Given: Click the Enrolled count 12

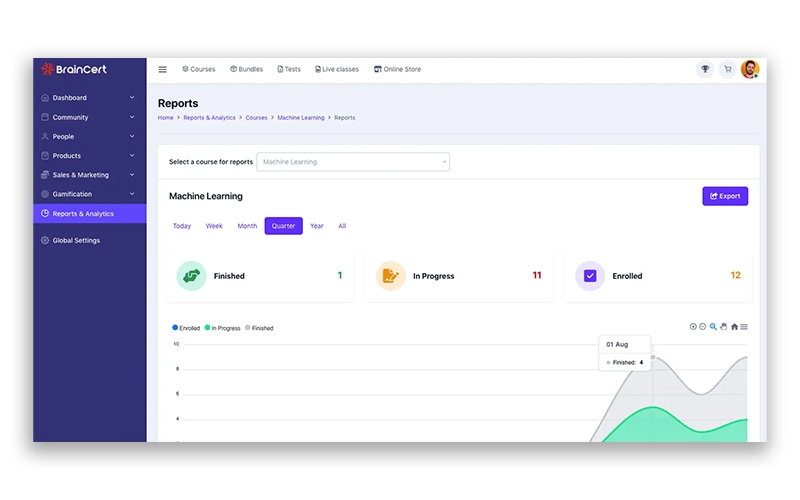Looking at the screenshot, I should pos(735,276).
